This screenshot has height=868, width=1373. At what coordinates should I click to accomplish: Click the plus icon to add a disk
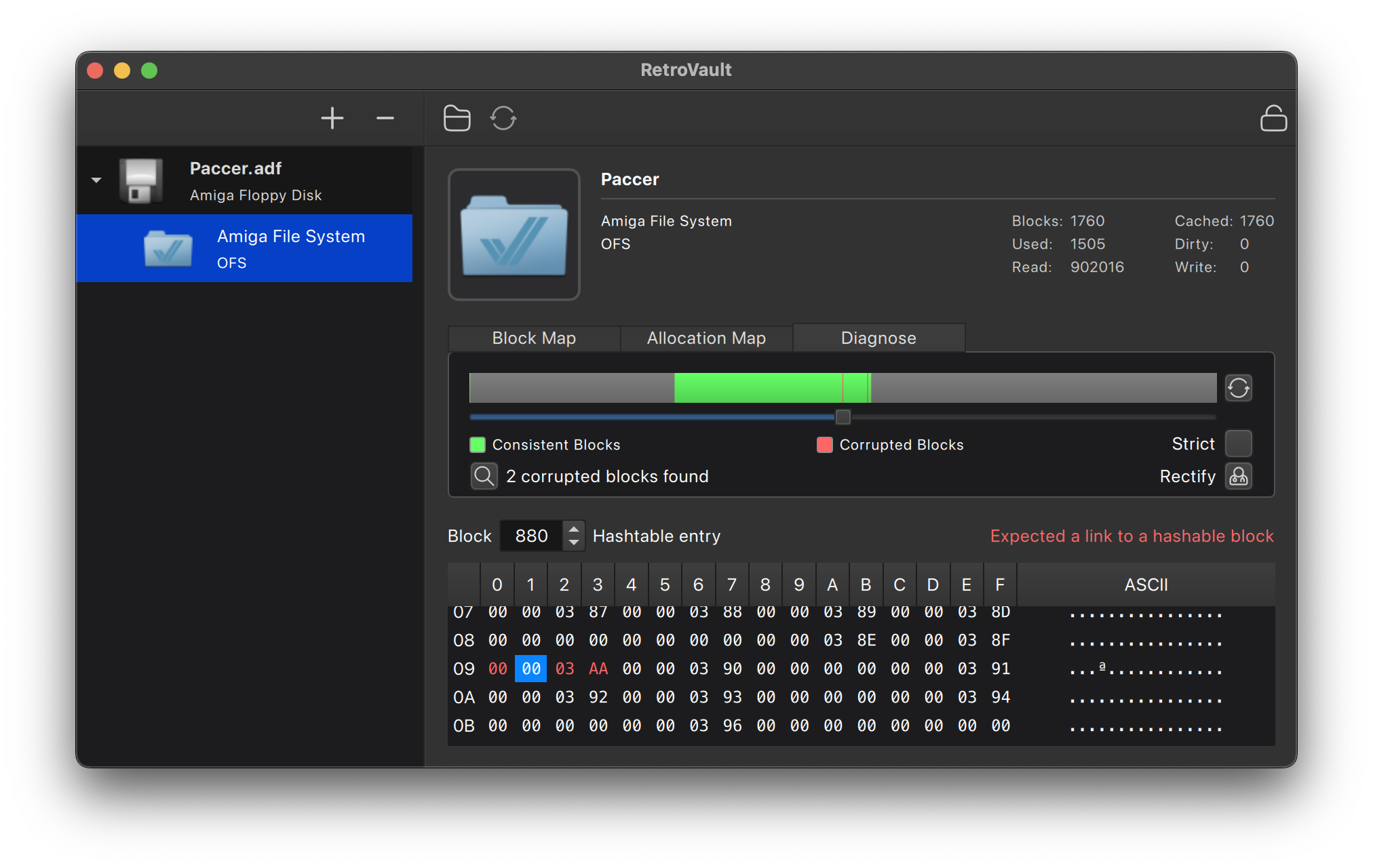click(332, 119)
